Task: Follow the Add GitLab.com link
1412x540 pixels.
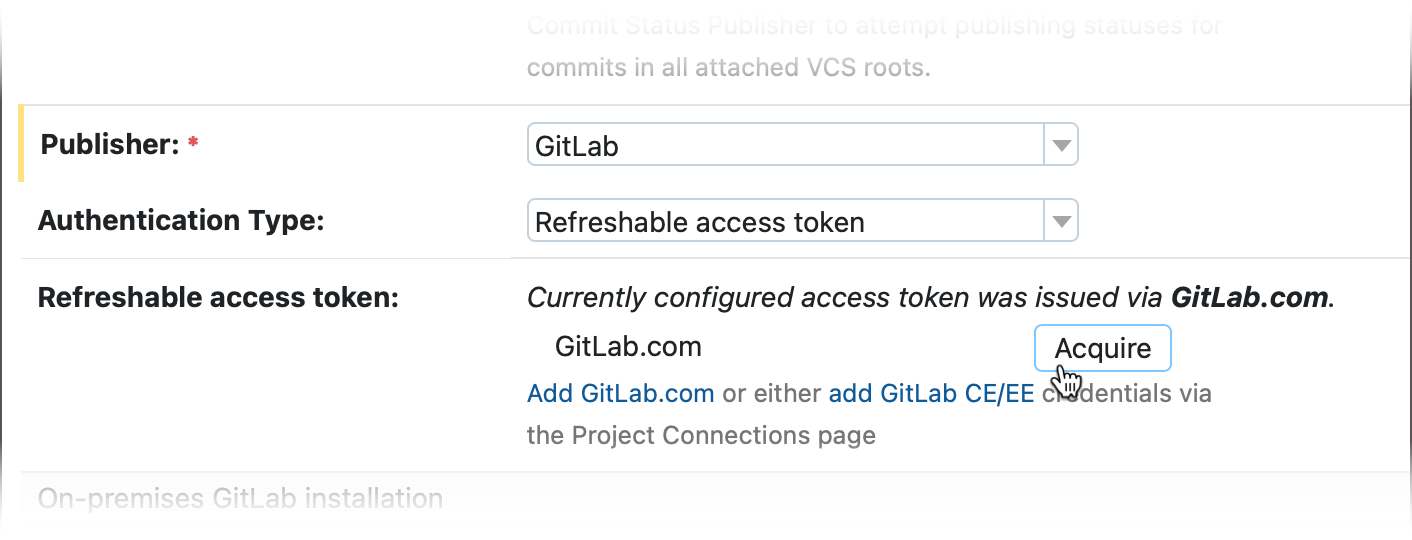Action: point(620,393)
